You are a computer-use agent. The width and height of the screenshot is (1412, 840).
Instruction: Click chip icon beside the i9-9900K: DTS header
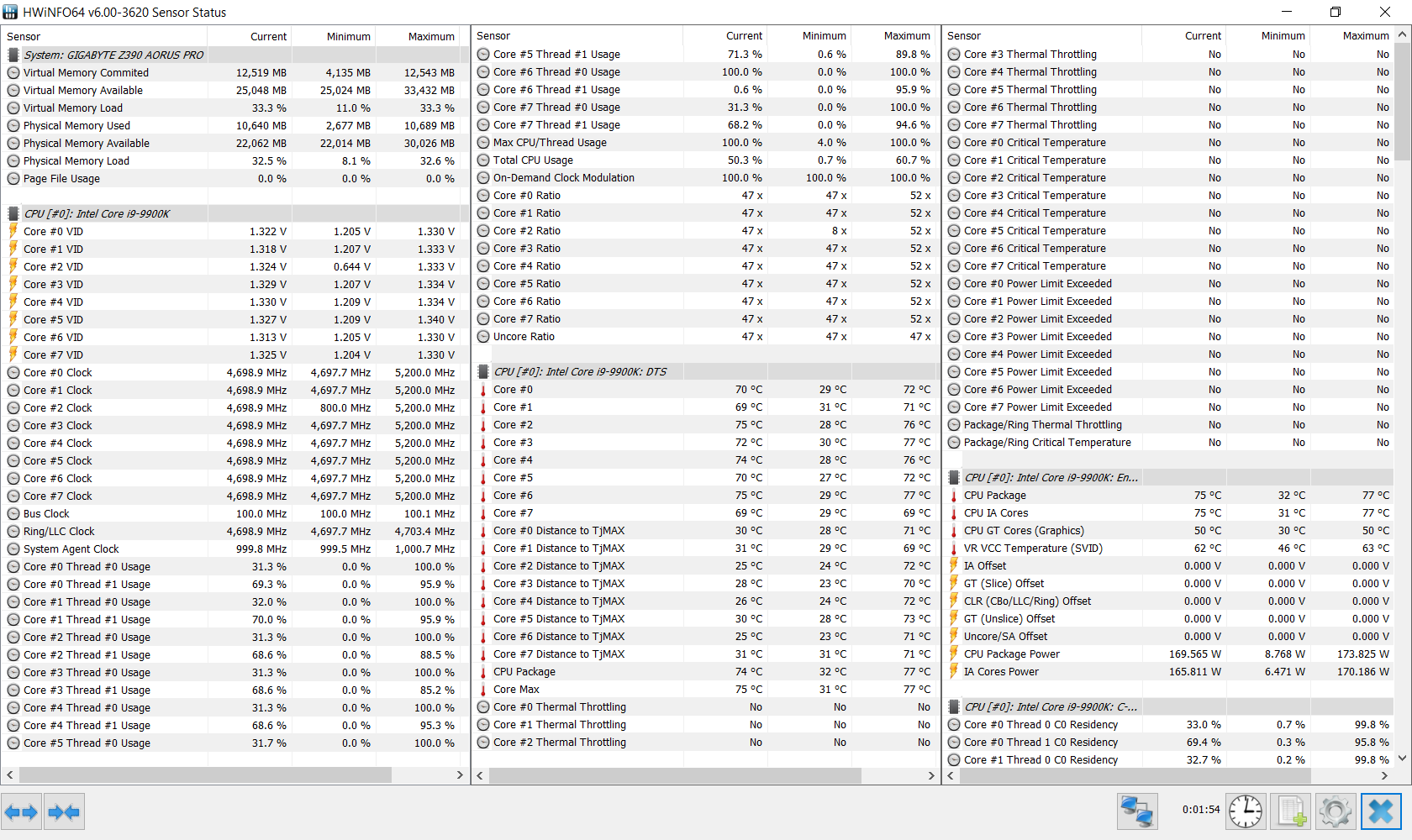(483, 371)
